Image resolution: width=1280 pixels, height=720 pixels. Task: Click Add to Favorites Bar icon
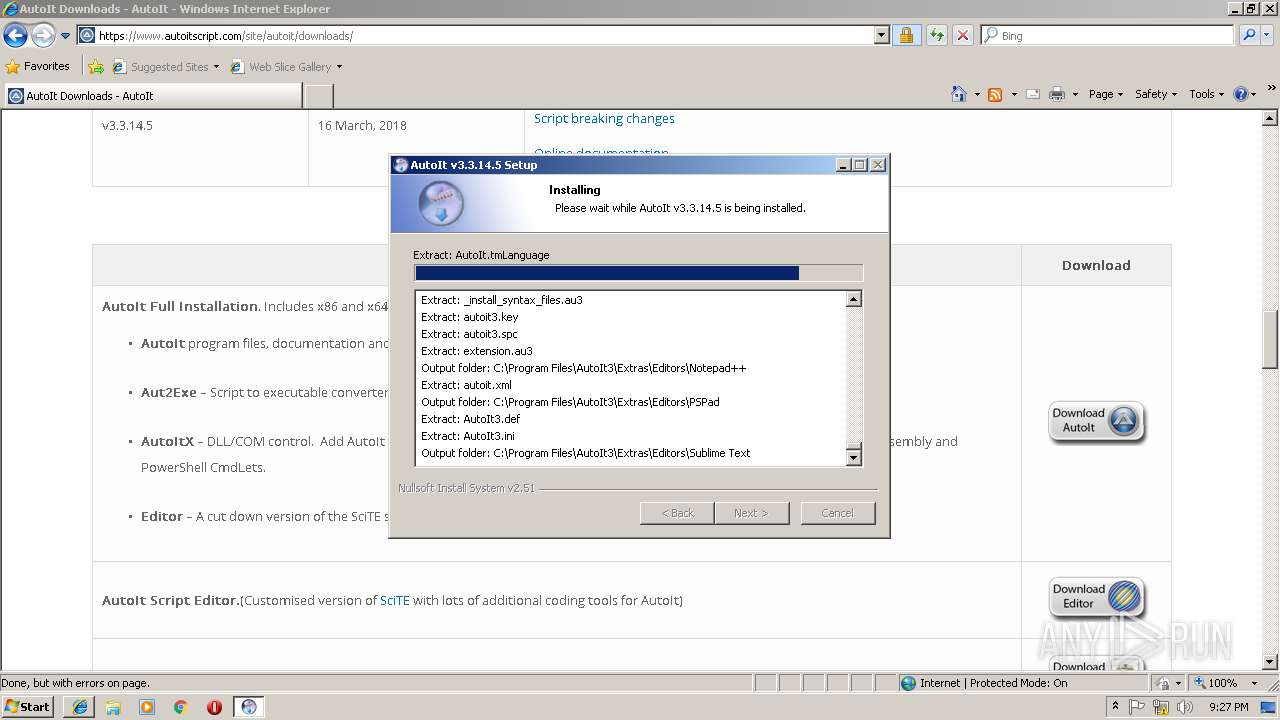click(96, 67)
